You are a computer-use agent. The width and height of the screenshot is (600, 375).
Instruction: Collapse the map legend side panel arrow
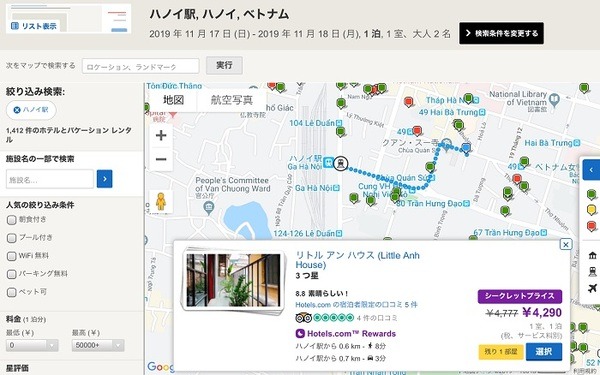(x=591, y=169)
